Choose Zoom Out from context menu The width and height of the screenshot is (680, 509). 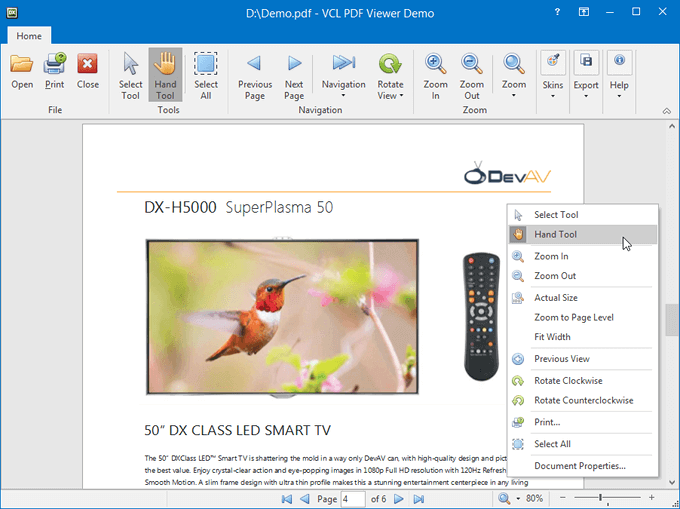[x=582, y=276]
